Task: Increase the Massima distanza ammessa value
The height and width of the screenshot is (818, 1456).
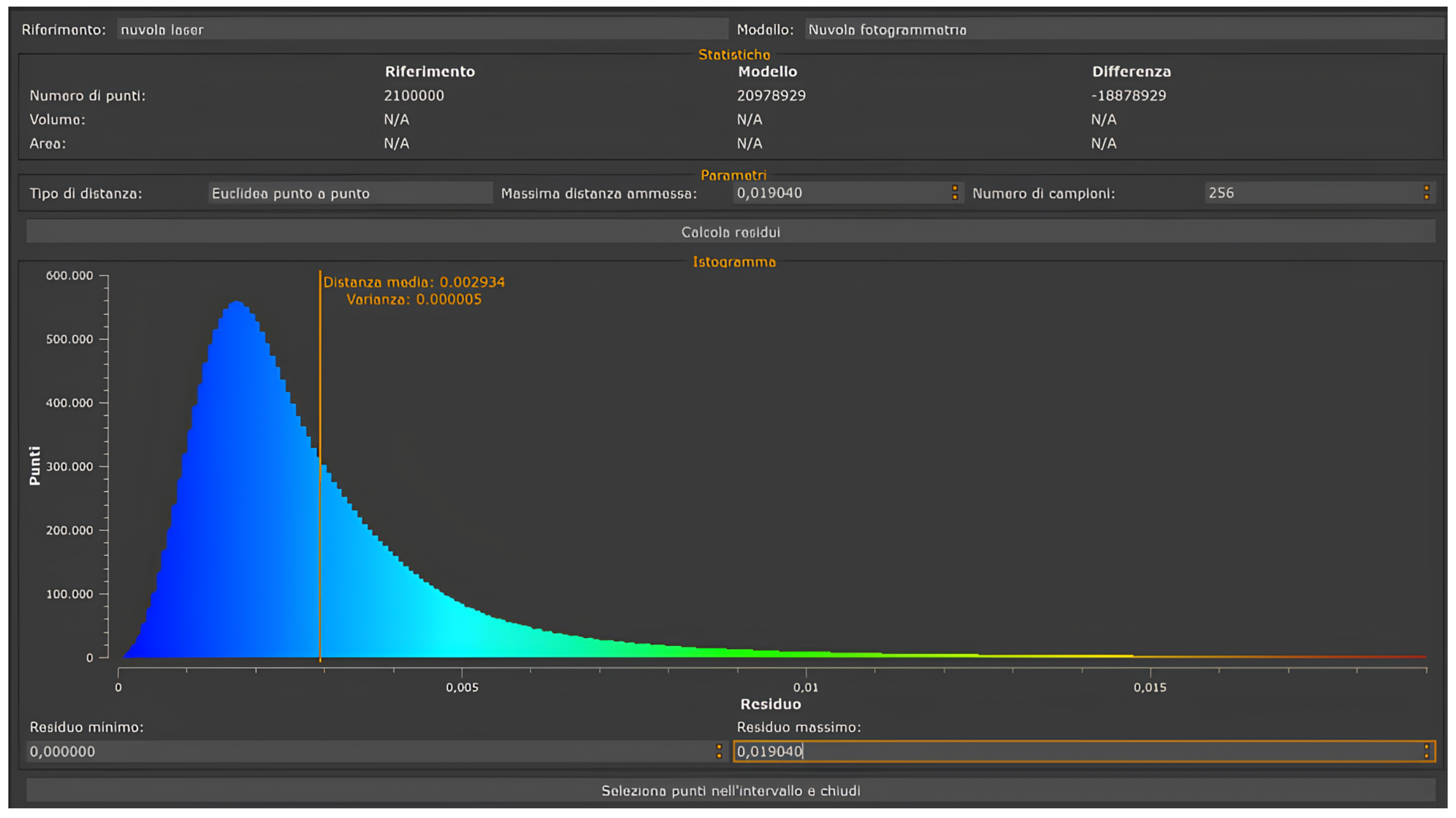Action: [955, 188]
